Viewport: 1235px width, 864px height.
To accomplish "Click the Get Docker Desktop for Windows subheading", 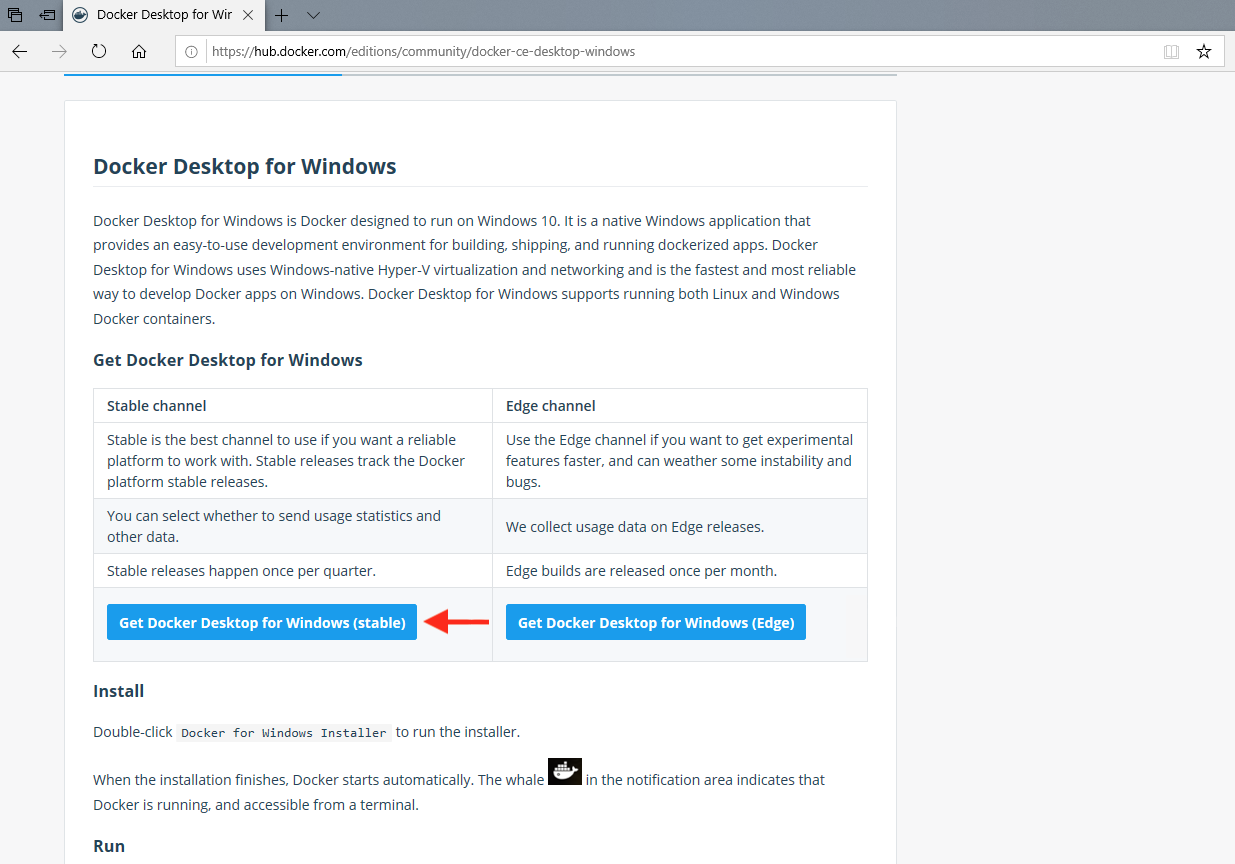I will [x=228, y=359].
